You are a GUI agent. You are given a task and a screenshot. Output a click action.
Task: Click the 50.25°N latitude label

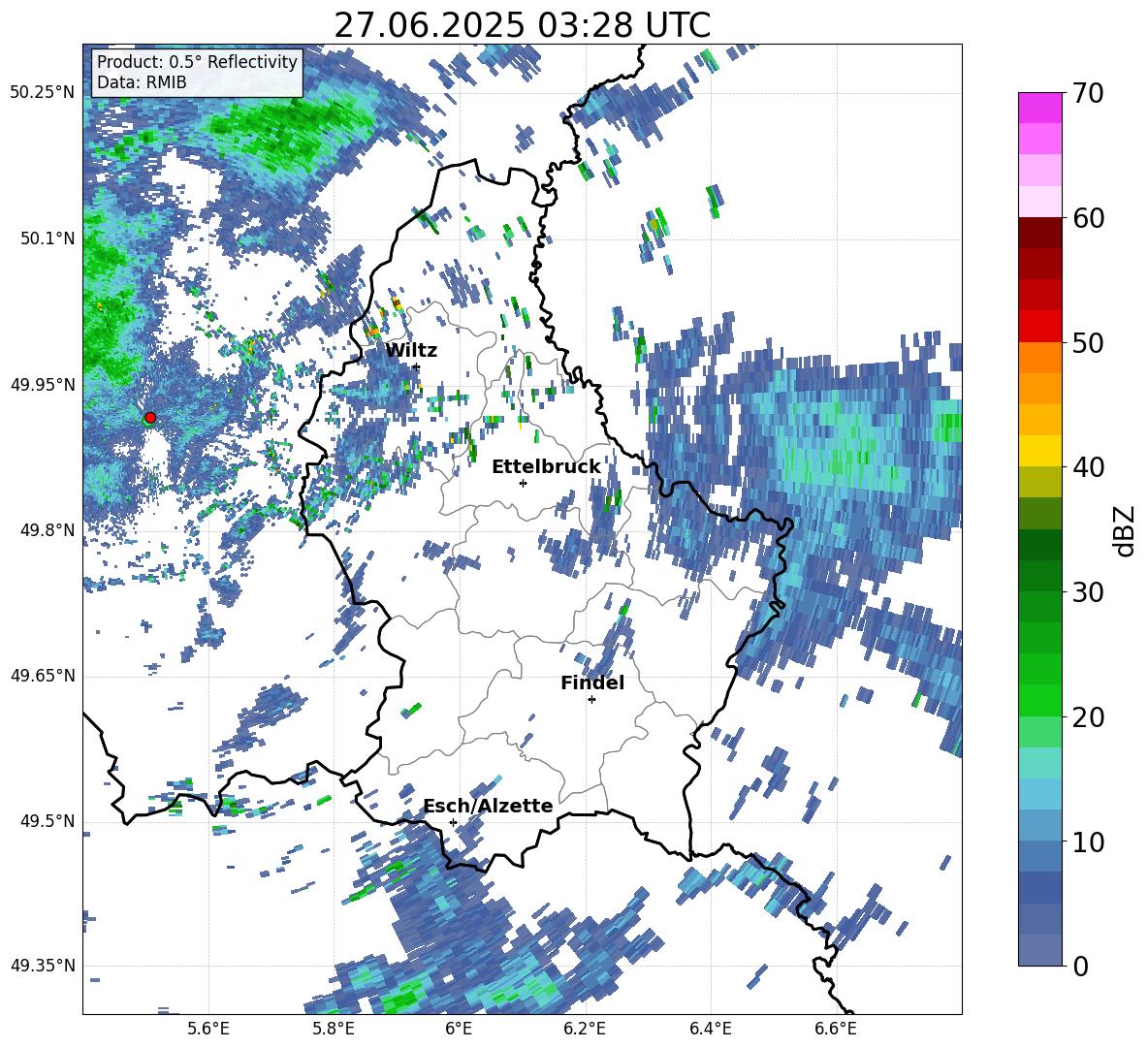pyautogui.click(x=43, y=93)
